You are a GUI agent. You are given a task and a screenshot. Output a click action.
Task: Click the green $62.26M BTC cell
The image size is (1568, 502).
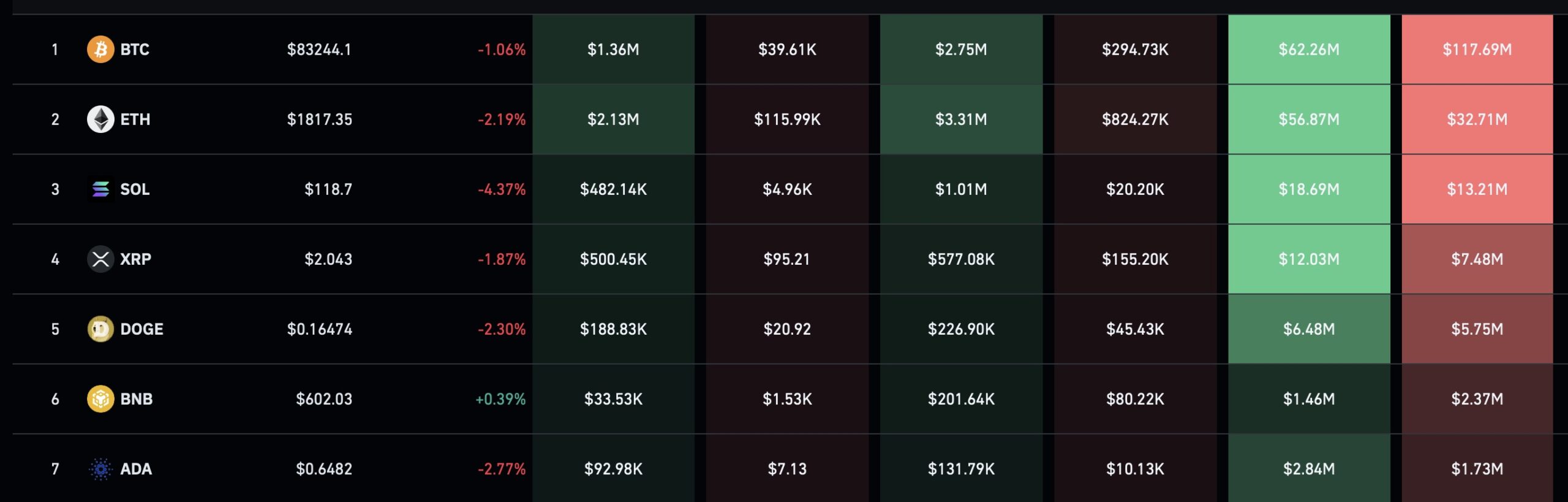1309,49
